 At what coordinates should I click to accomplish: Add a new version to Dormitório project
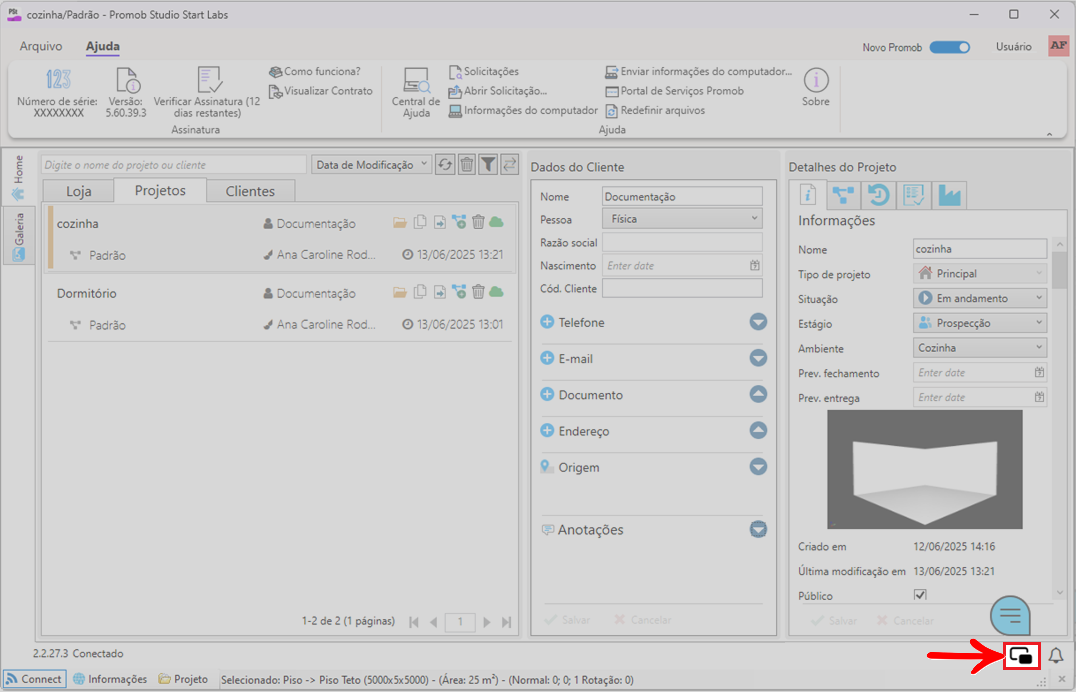click(x=459, y=292)
